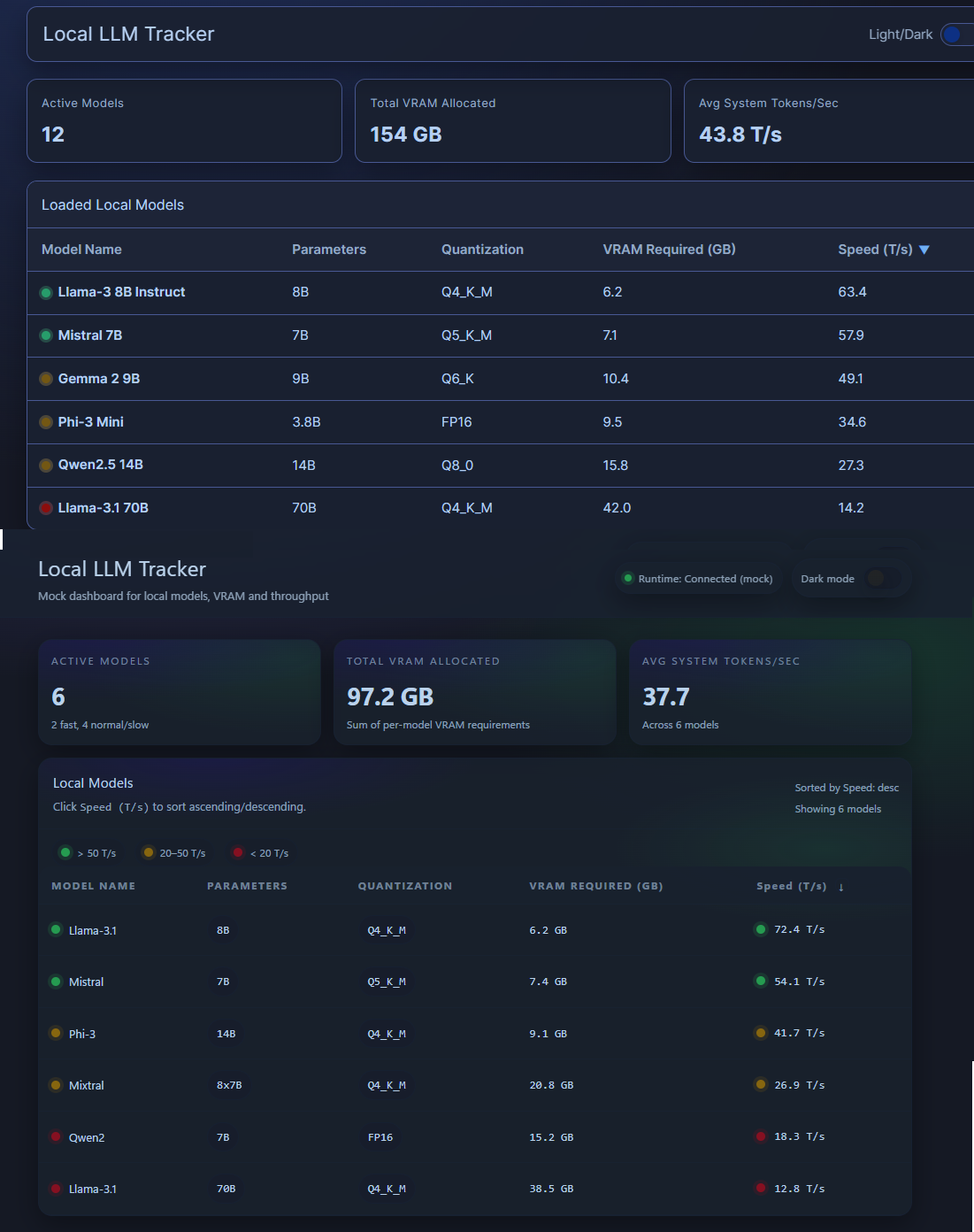This screenshot has height=1232, width=974.
Task: Click amber status dot beside Qwen2.5 14B
Action: coord(46,465)
